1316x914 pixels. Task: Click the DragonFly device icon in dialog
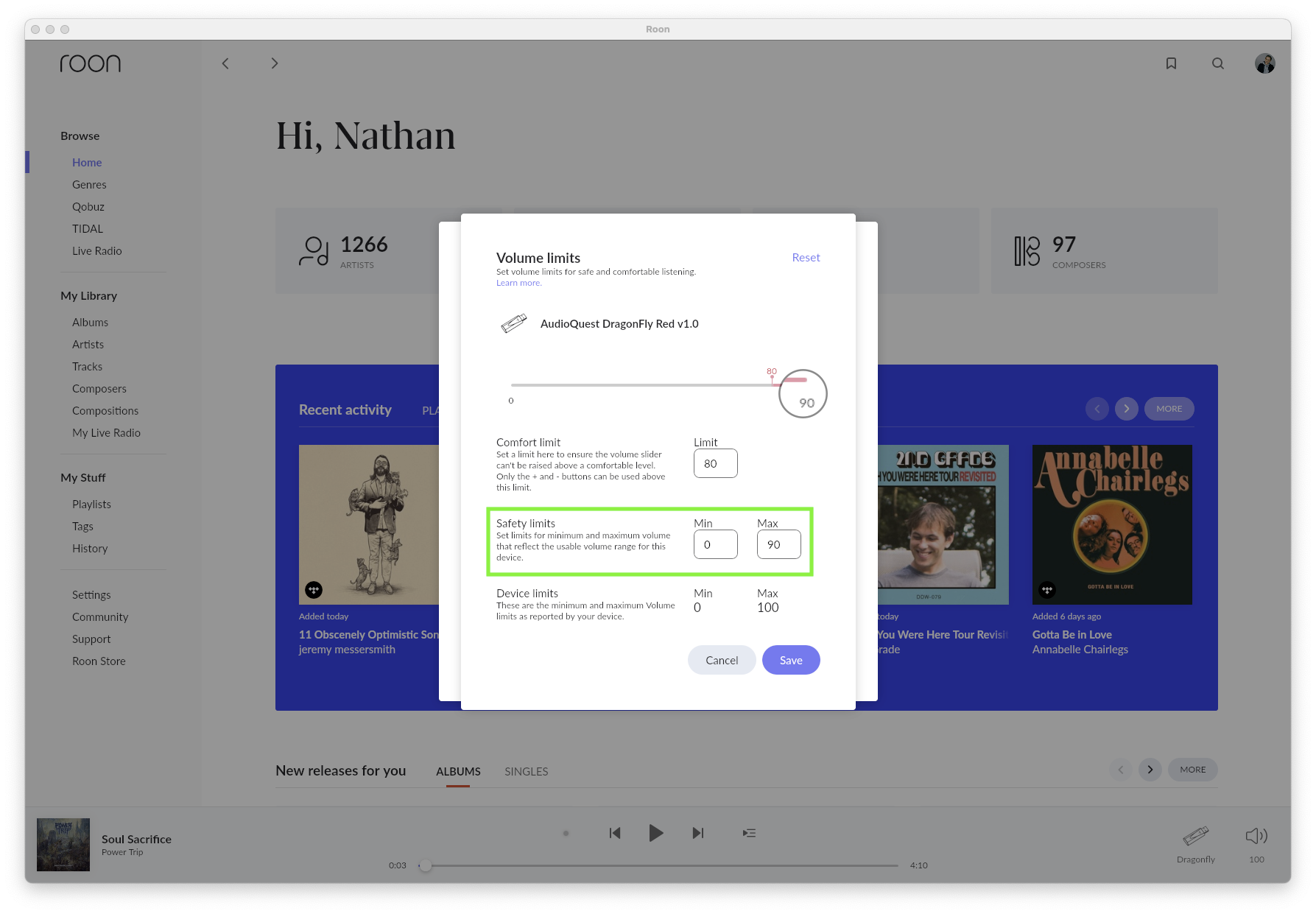(514, 323)
